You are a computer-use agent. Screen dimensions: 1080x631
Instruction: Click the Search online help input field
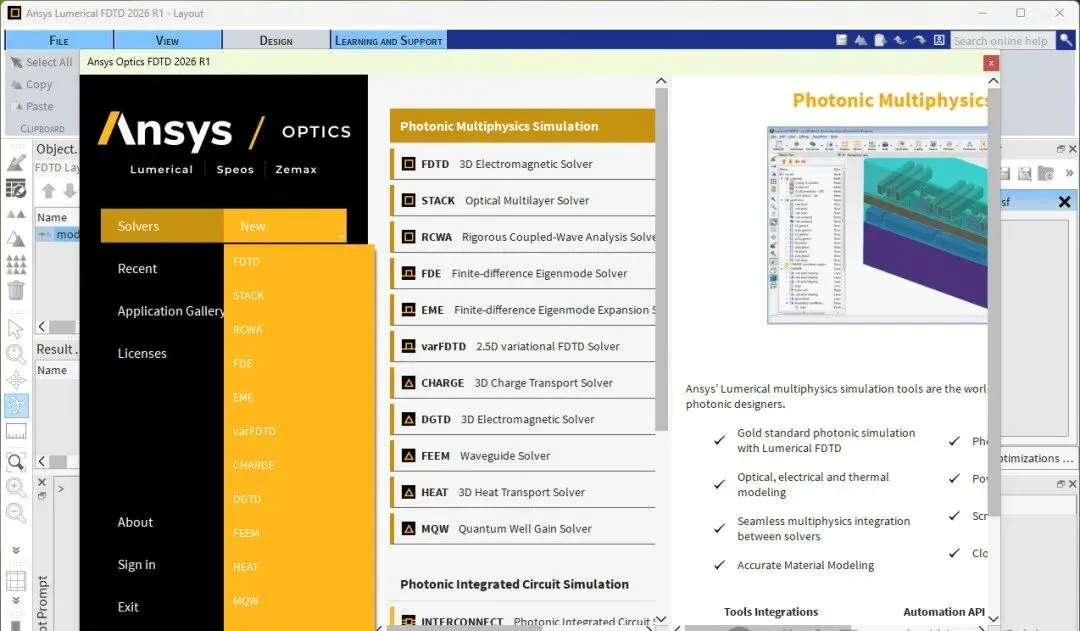coord(1002,41)
